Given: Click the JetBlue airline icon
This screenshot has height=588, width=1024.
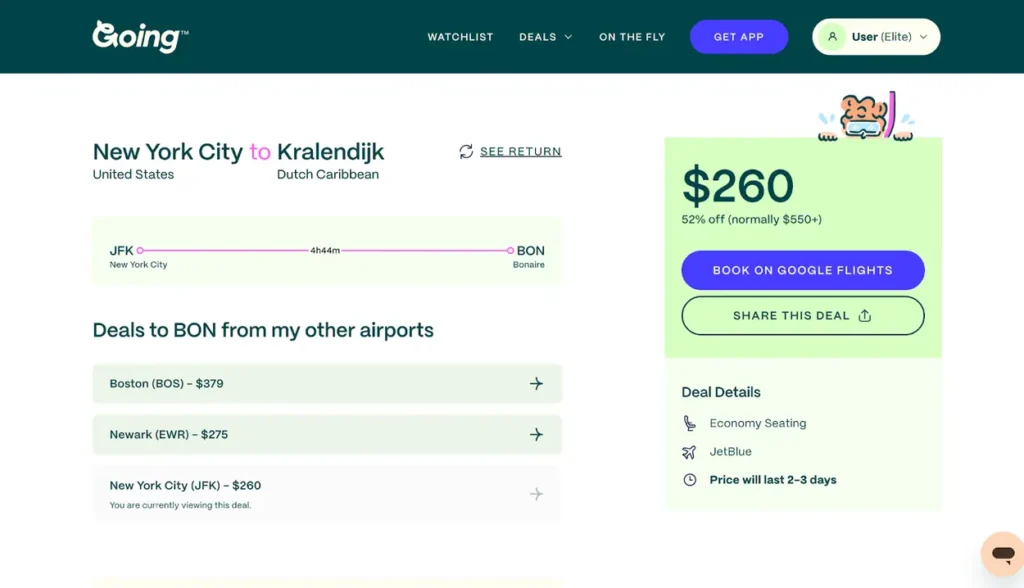Looking at the screenshot, I should tap(689, 451).
